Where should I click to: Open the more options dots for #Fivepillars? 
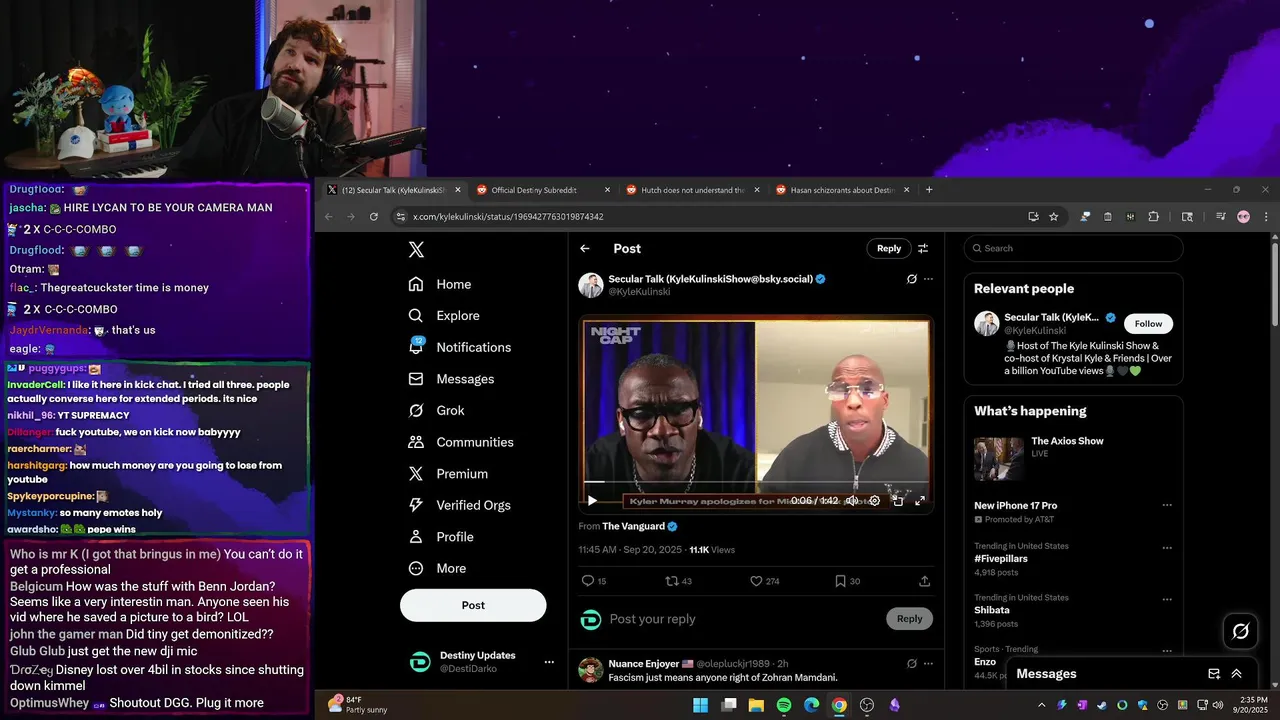point(1166,548)
